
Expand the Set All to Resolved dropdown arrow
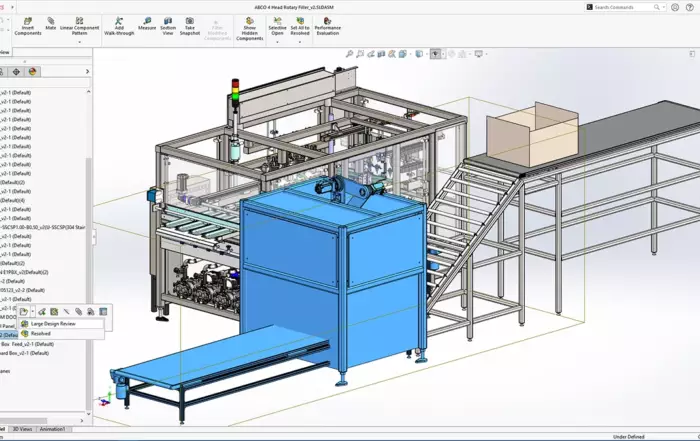coord(300,42)
